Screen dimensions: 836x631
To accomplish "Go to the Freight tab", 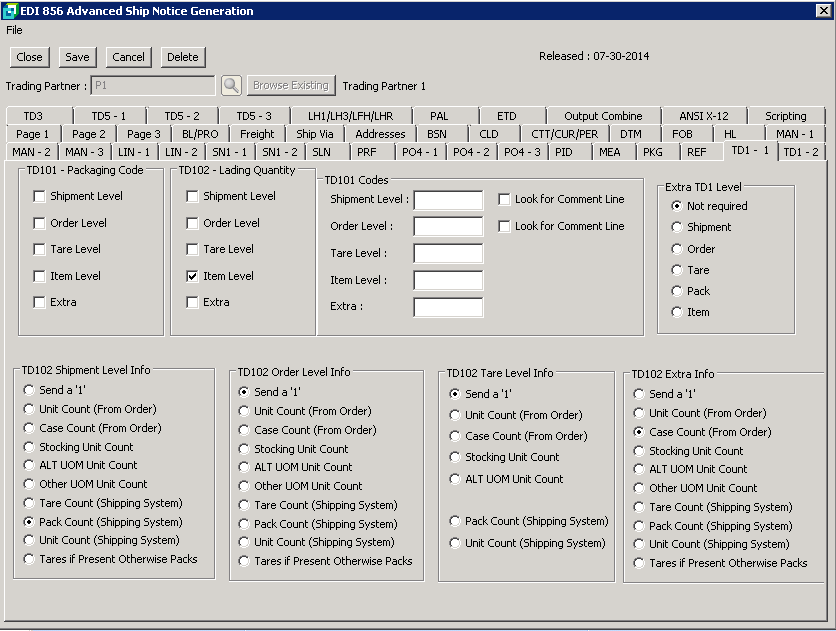I will (x=257, y=134).
